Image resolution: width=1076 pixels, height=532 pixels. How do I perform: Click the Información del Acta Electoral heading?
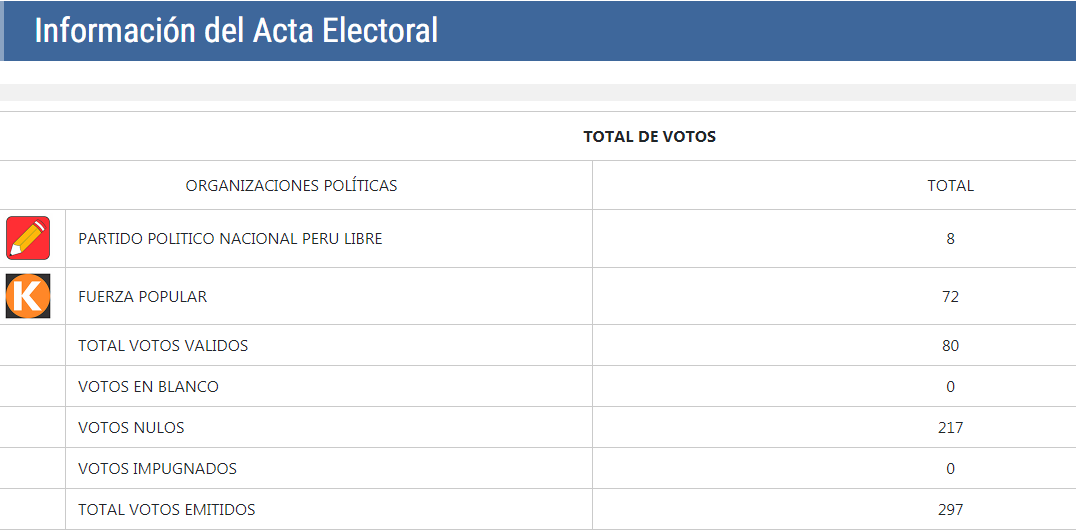(x=236, y=30)
